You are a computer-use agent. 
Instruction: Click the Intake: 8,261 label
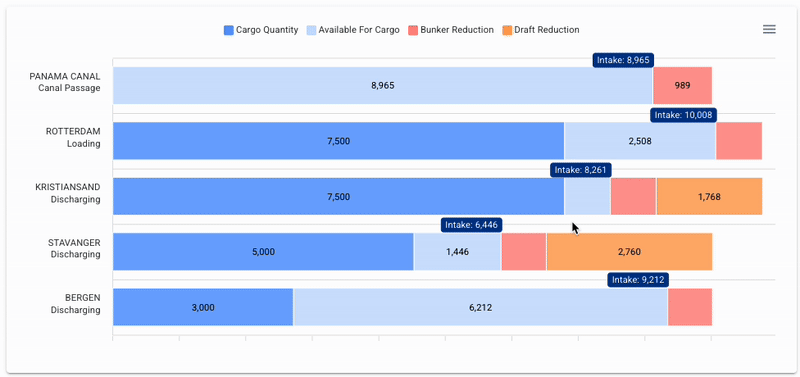tap(581, 170)
